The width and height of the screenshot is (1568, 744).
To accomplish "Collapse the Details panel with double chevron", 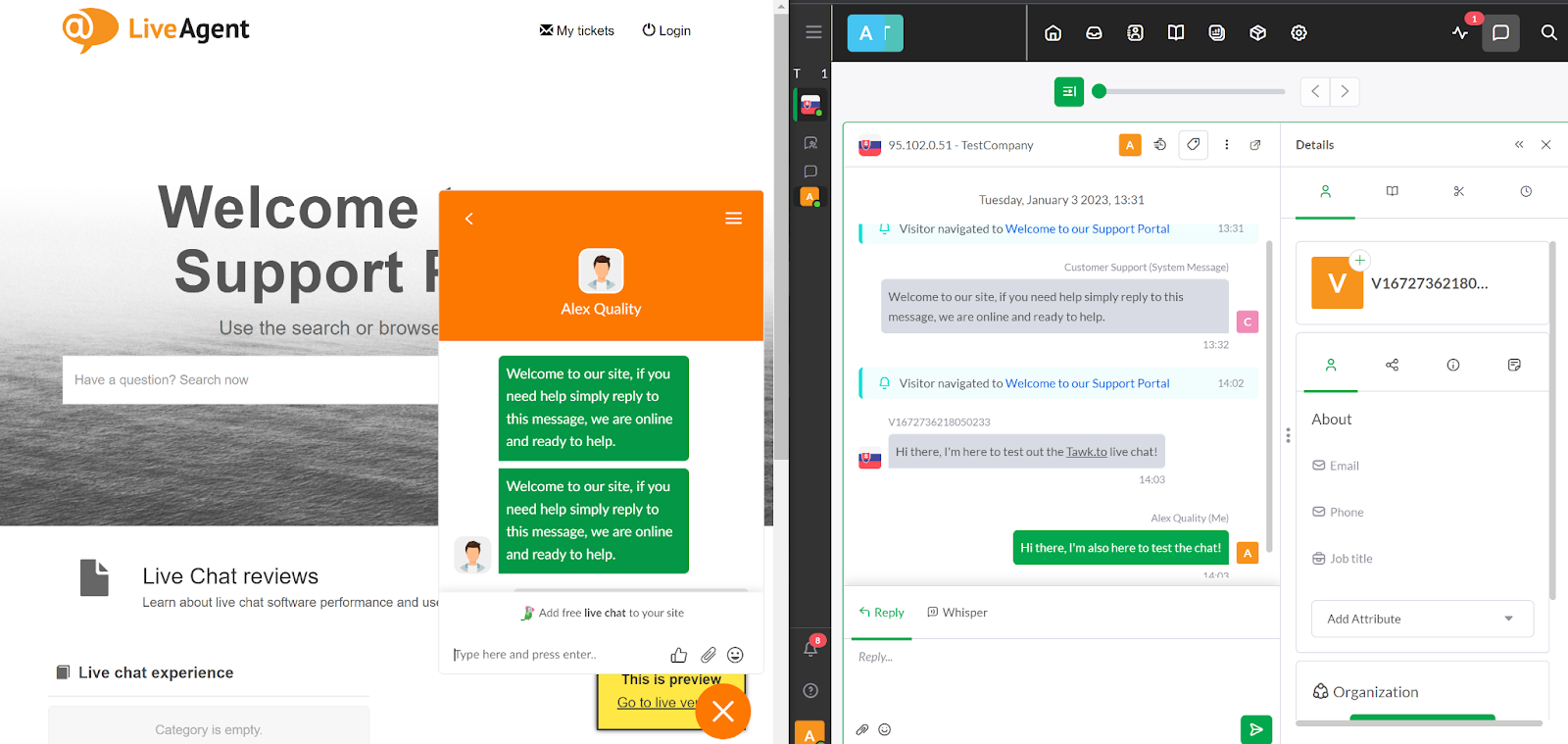I will tap(1519, 145).
